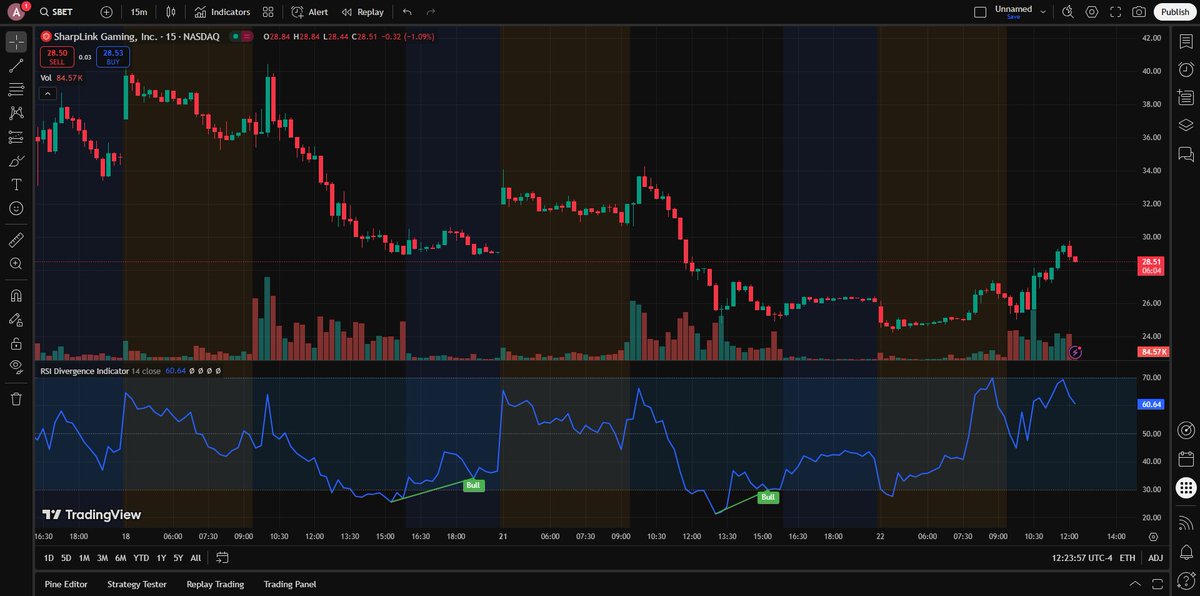The width and height of the screenshot is (1200, 596).
Task: Maximize the bottom panel
Action: [1155, 584]
